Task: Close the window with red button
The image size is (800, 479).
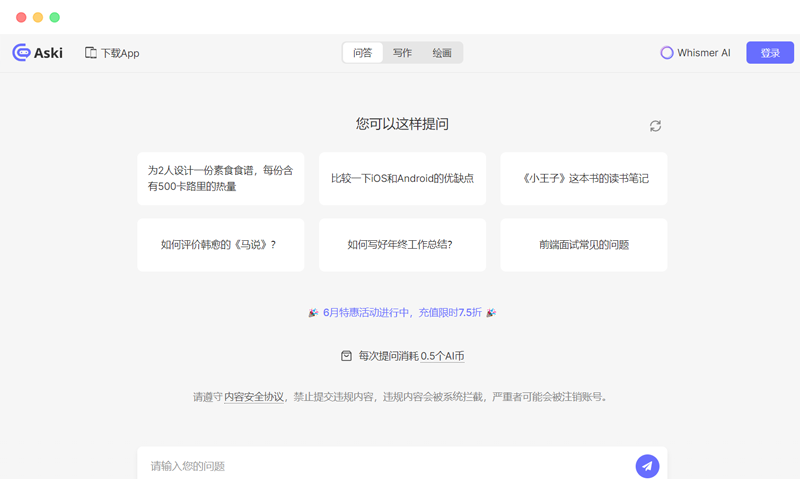Action: [21, 17]
